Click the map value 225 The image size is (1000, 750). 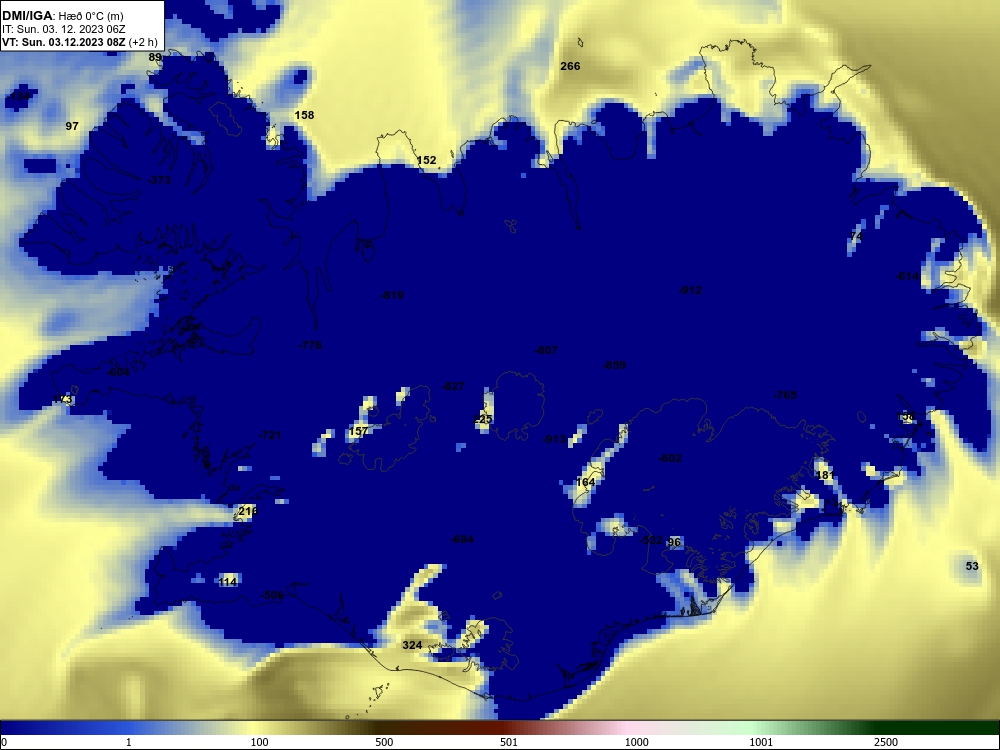[483, 419]
